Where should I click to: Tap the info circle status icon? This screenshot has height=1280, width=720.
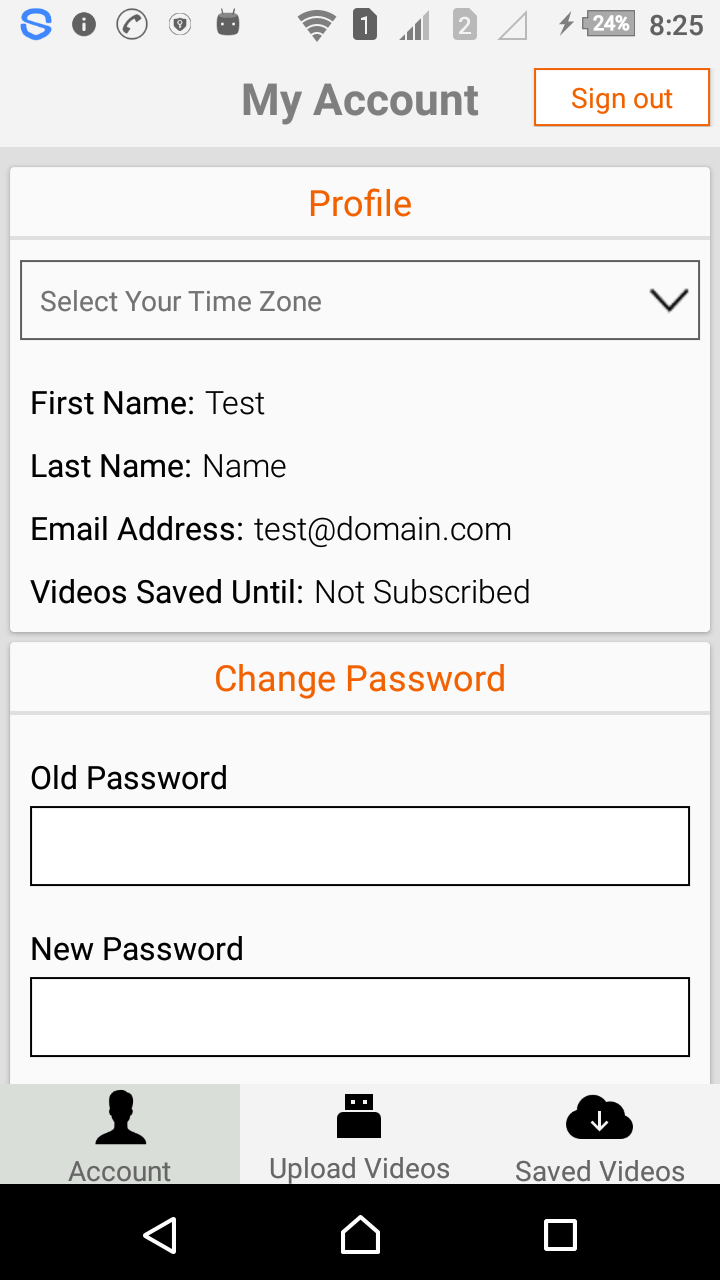[84, 25]
